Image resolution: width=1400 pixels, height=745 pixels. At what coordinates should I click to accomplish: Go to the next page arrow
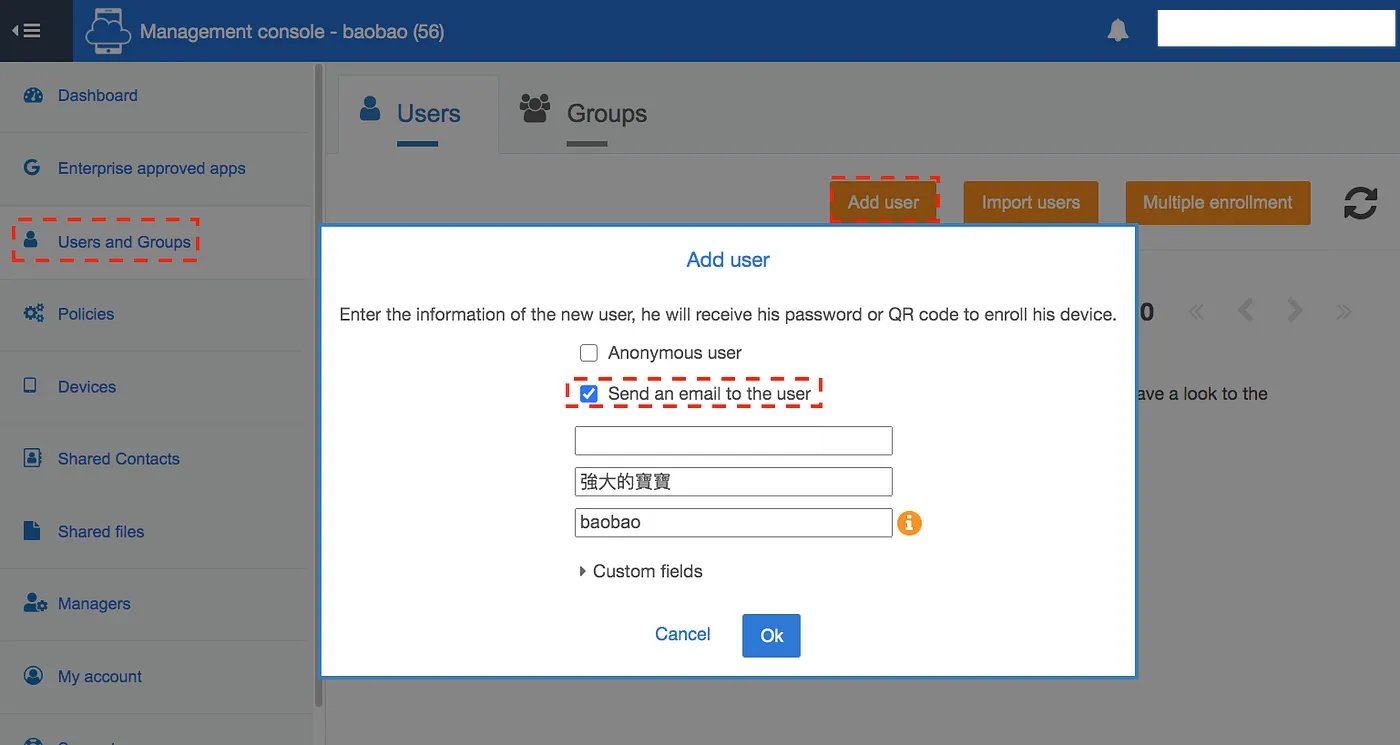tap(1295, 311)
